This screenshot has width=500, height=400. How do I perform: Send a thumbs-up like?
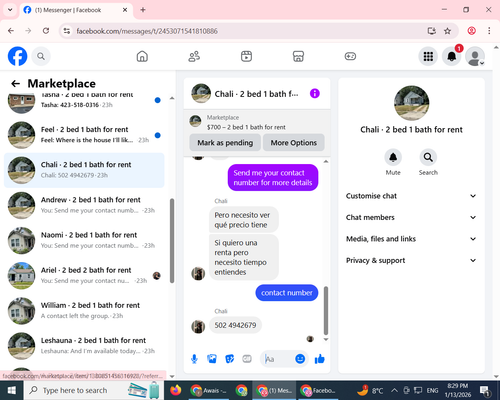[319, 359]
